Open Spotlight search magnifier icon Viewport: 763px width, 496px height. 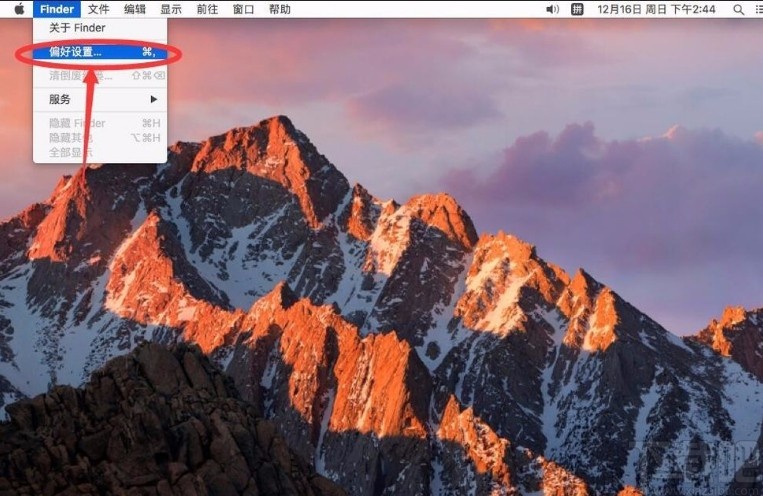coord(738,9)
